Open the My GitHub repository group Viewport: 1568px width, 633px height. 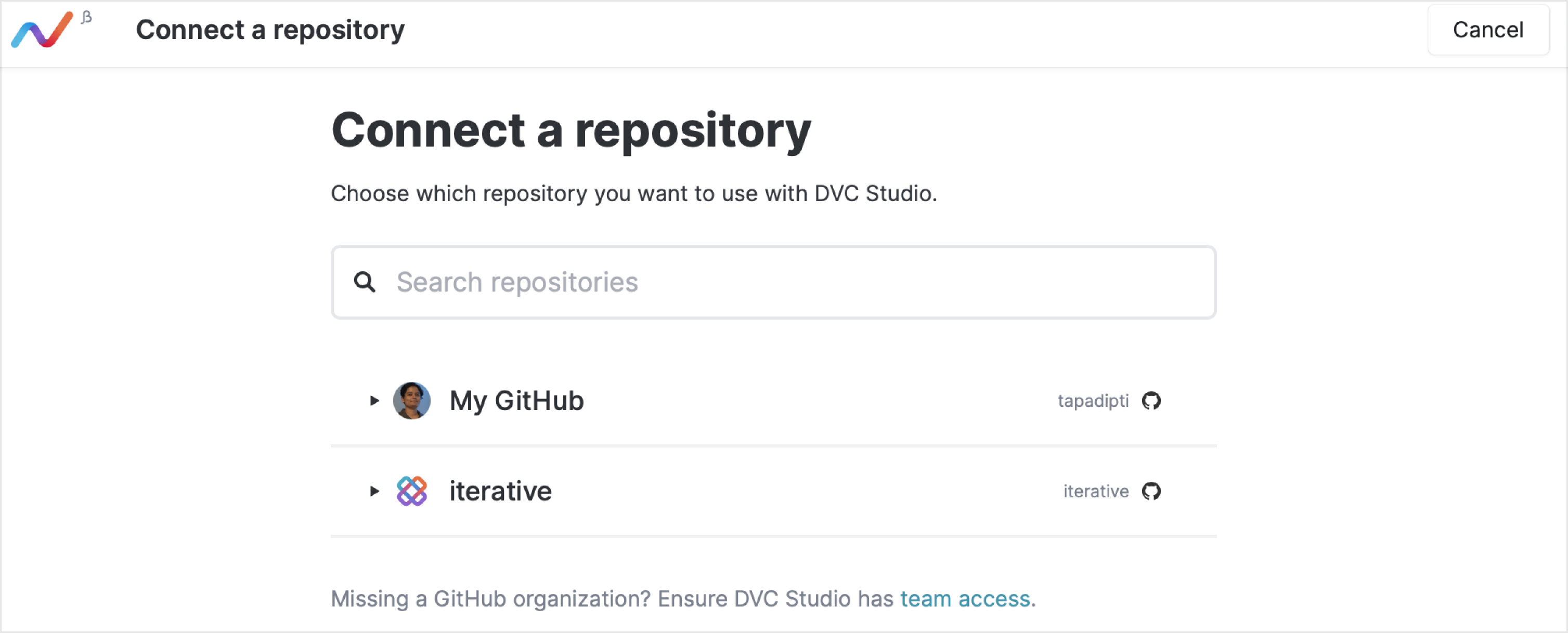[773, 401]
